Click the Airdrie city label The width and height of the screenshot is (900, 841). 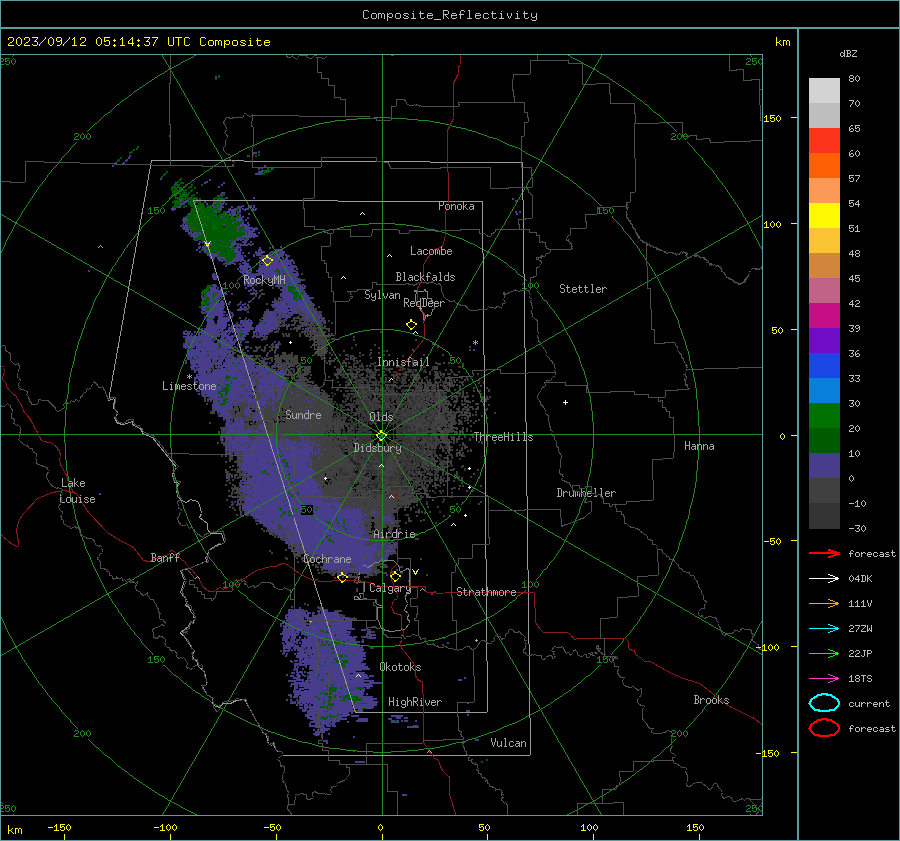394,534
